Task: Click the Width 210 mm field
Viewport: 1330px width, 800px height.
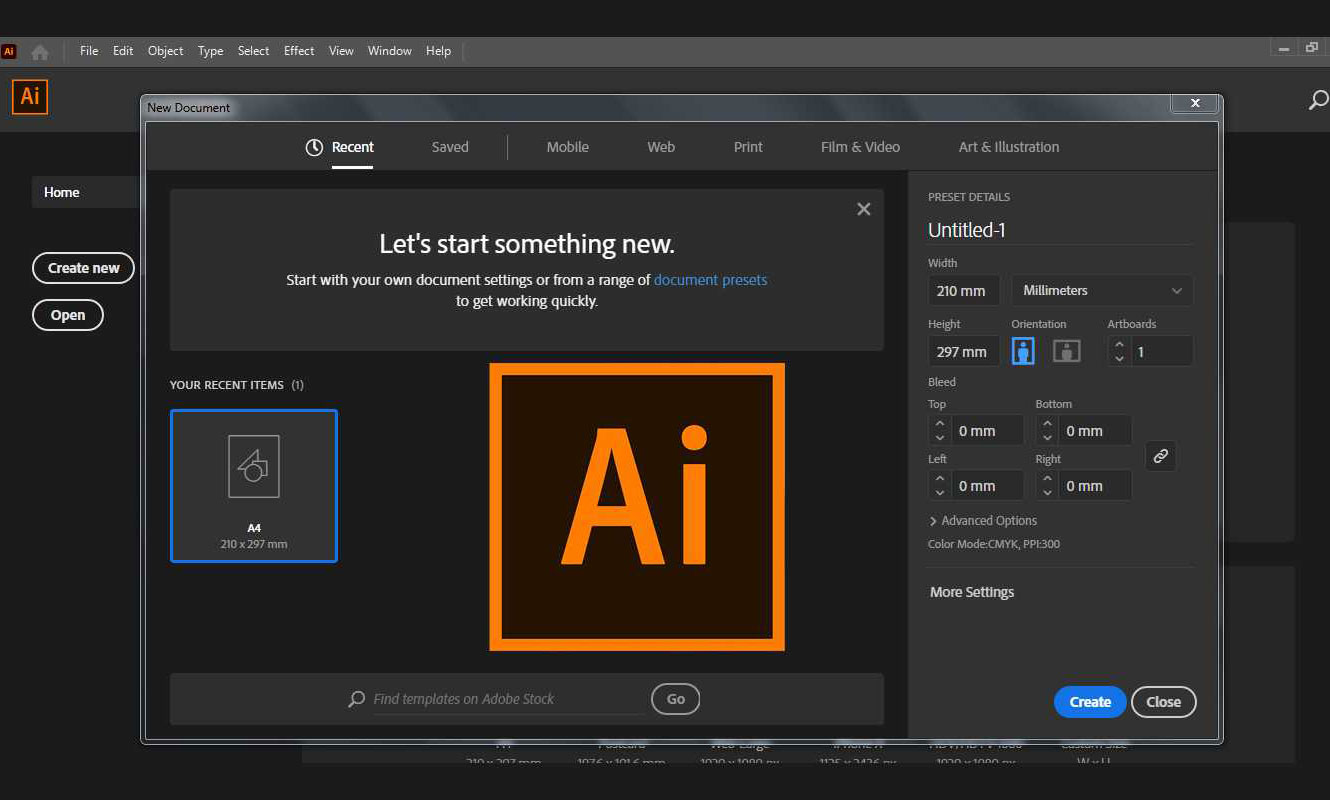Action: click(x=964, y=291)
